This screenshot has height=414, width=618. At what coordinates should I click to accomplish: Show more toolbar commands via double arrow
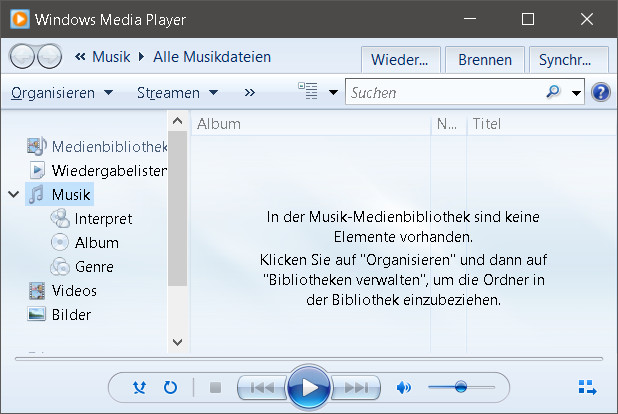coord(249,93)
